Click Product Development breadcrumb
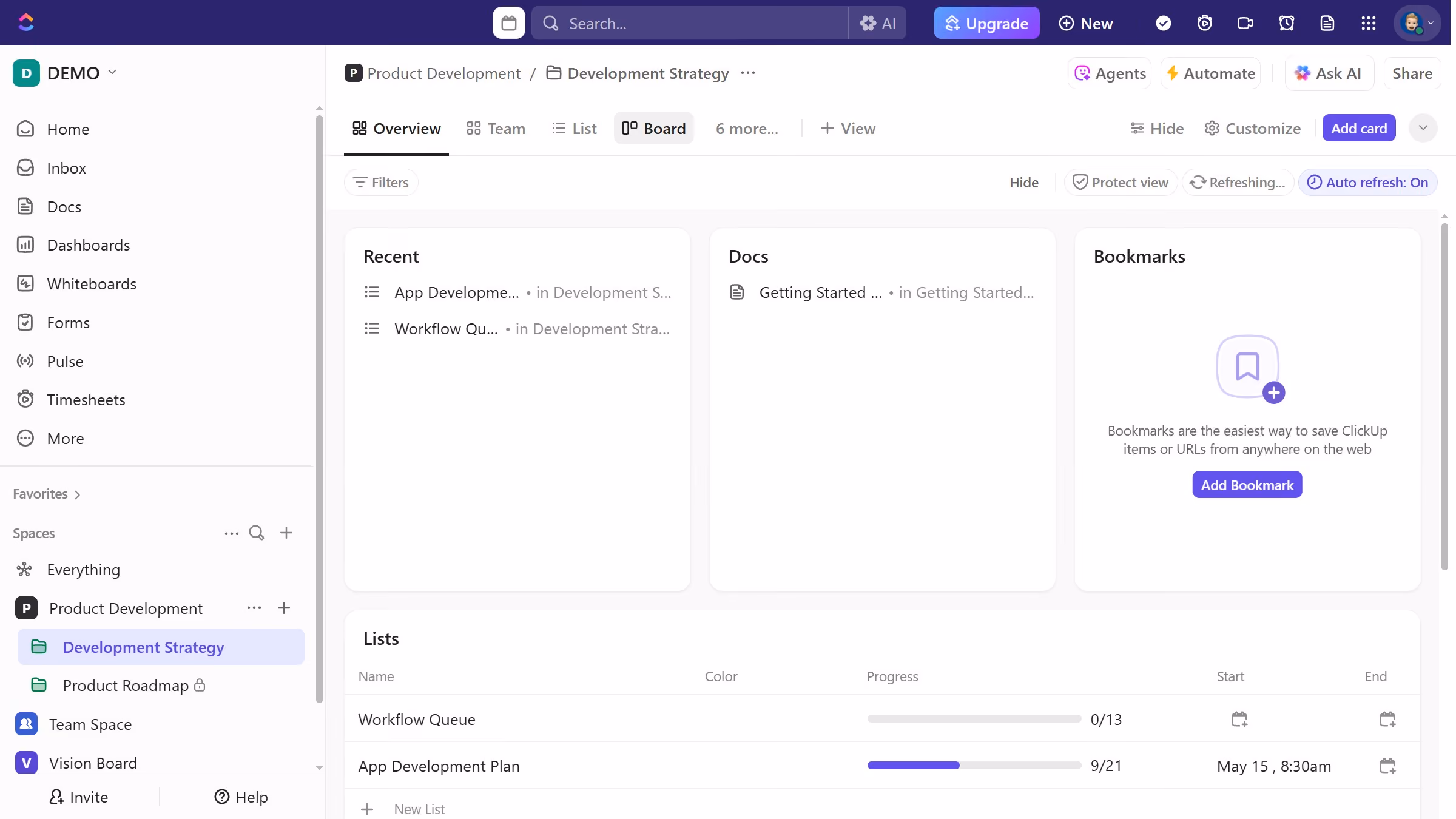The height and width of the screenshot is (819, 1456). pyautogui.click(x=433, y=73)
